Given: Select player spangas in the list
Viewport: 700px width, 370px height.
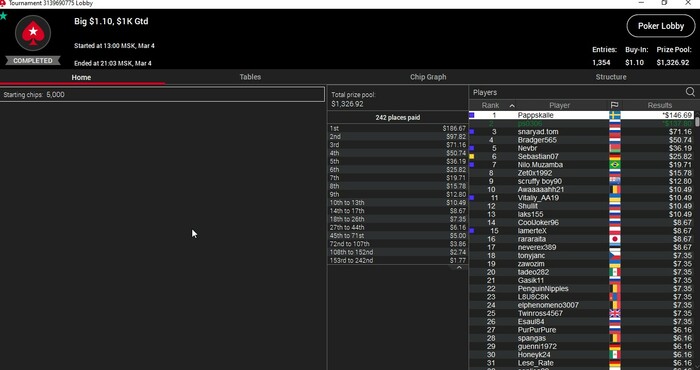Looking at the screenshot, I should pos(581,338).
